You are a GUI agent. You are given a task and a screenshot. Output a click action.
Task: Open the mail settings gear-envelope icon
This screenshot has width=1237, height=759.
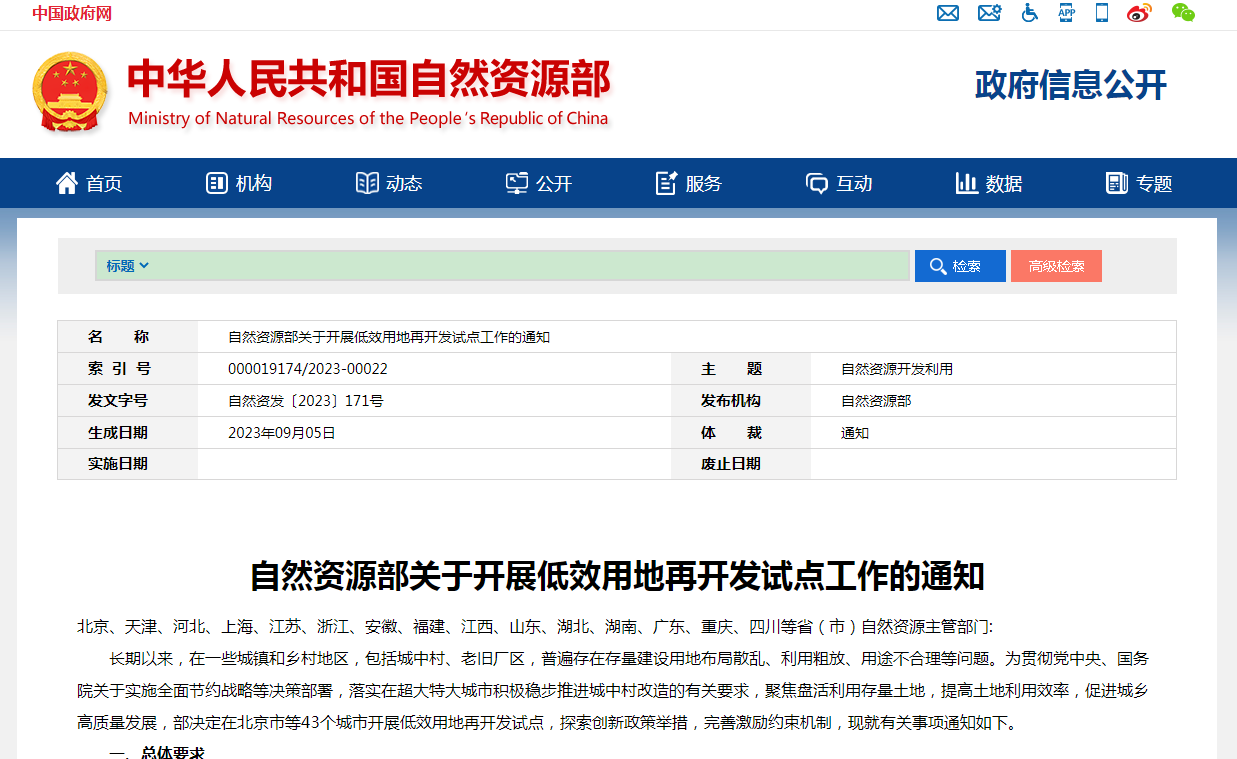(989, 13)
